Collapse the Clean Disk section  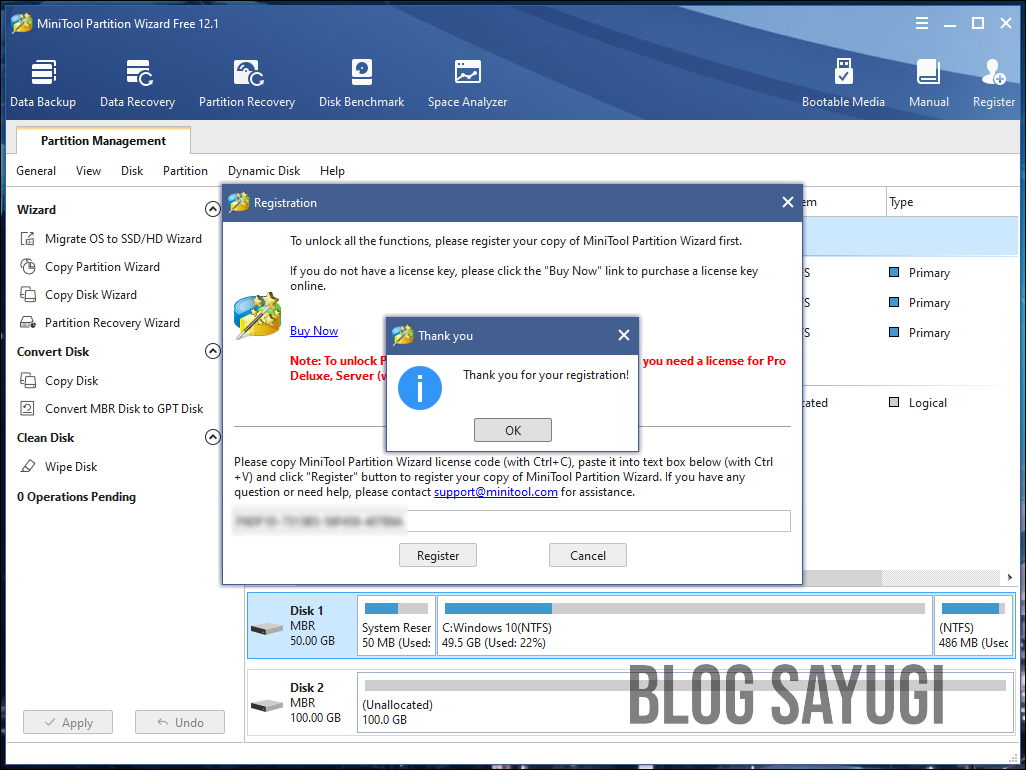coord(212,437)
